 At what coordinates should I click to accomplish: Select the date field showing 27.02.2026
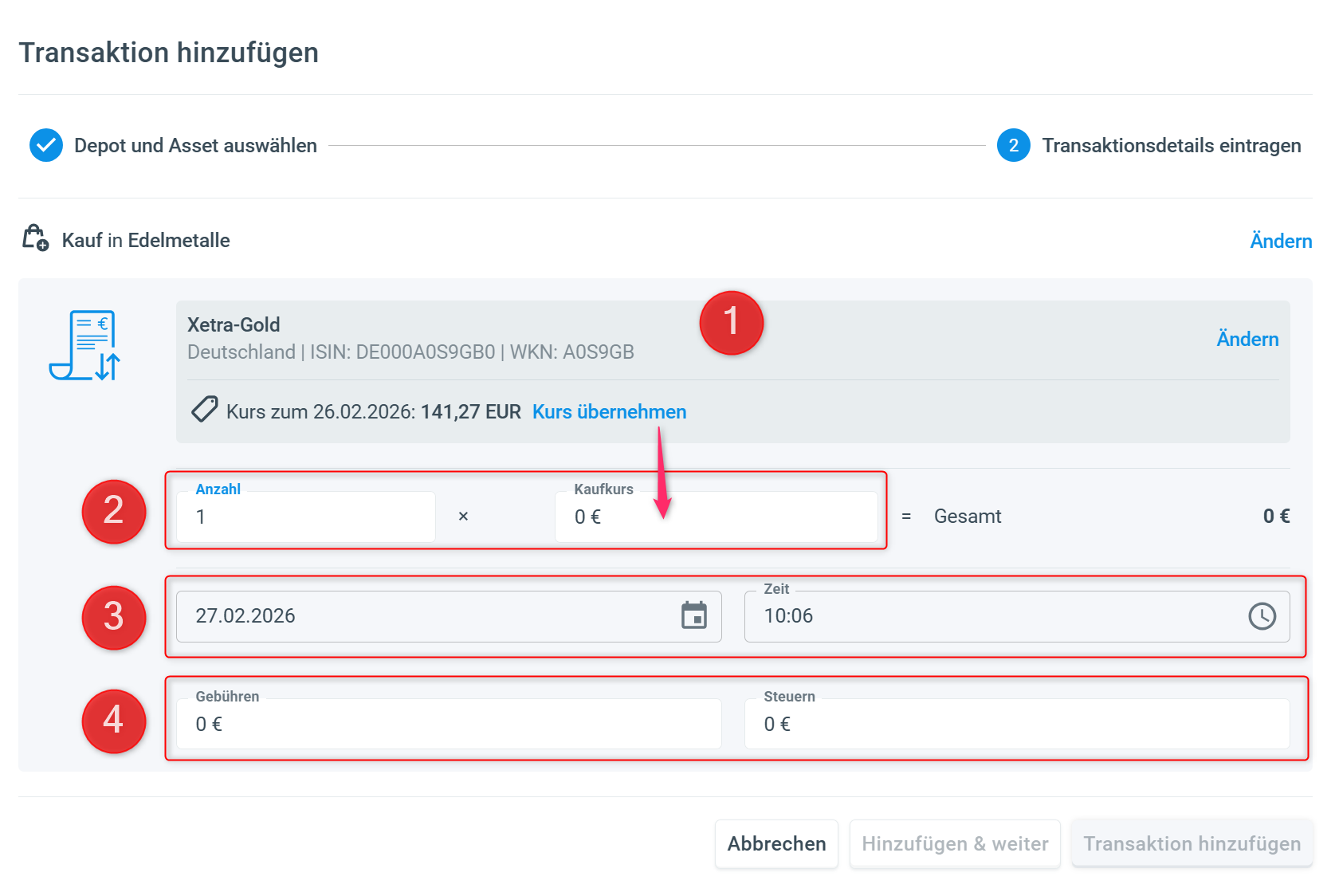click(422, 616)
